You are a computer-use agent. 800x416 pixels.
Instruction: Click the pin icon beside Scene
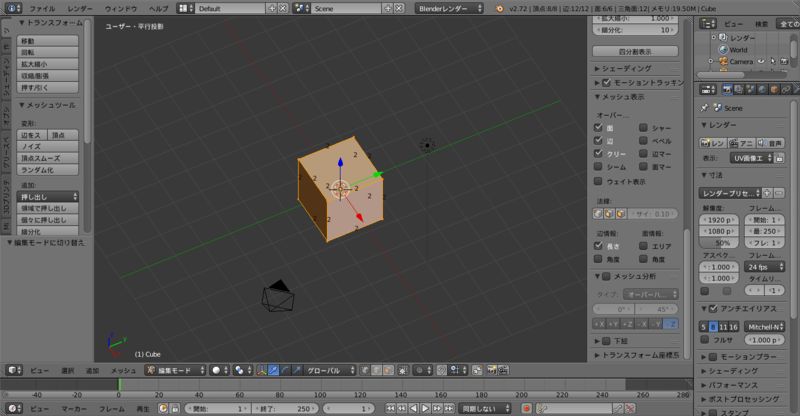tap(705, 108)
